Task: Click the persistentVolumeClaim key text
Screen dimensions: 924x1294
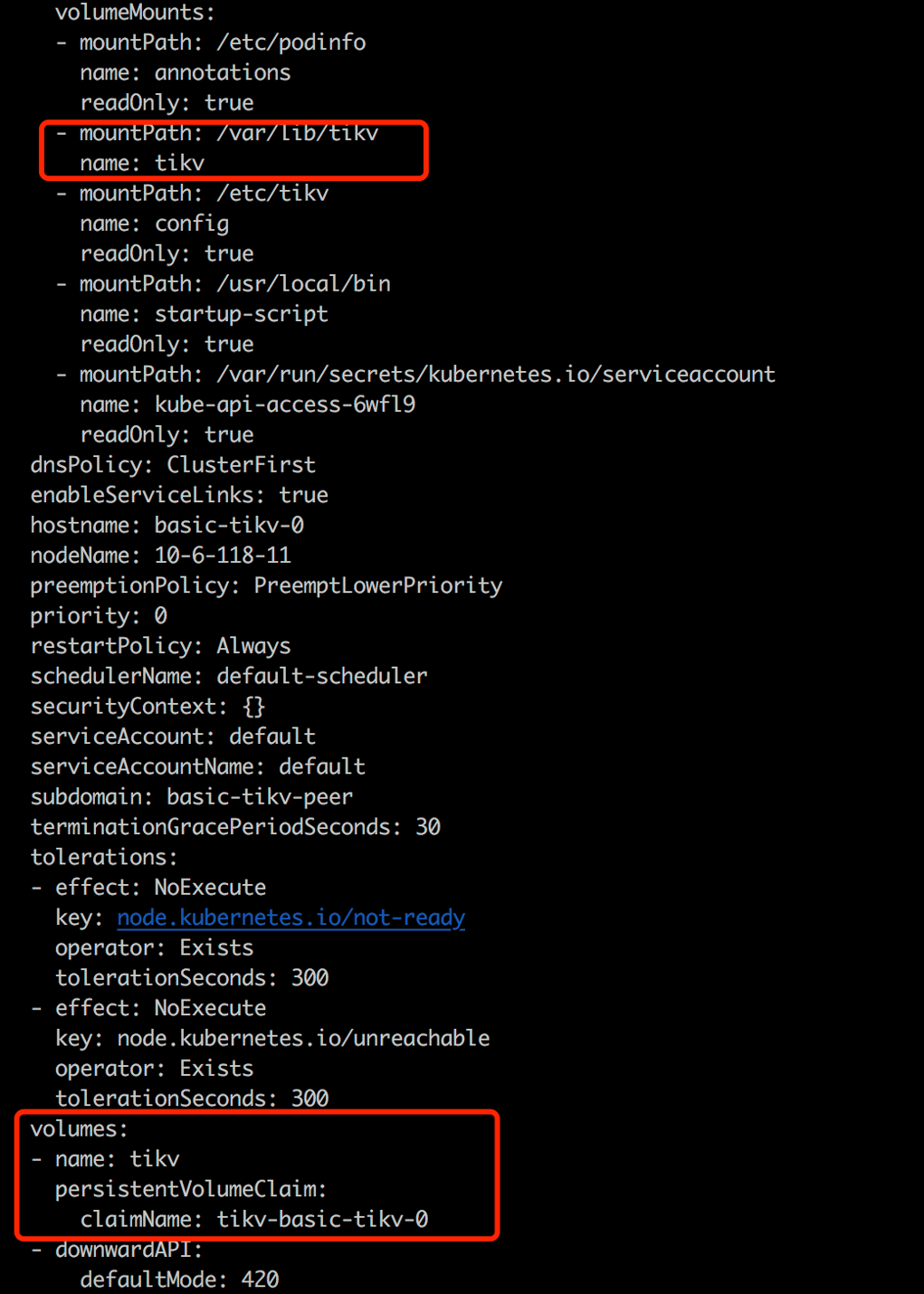Action: (190, 1189)
